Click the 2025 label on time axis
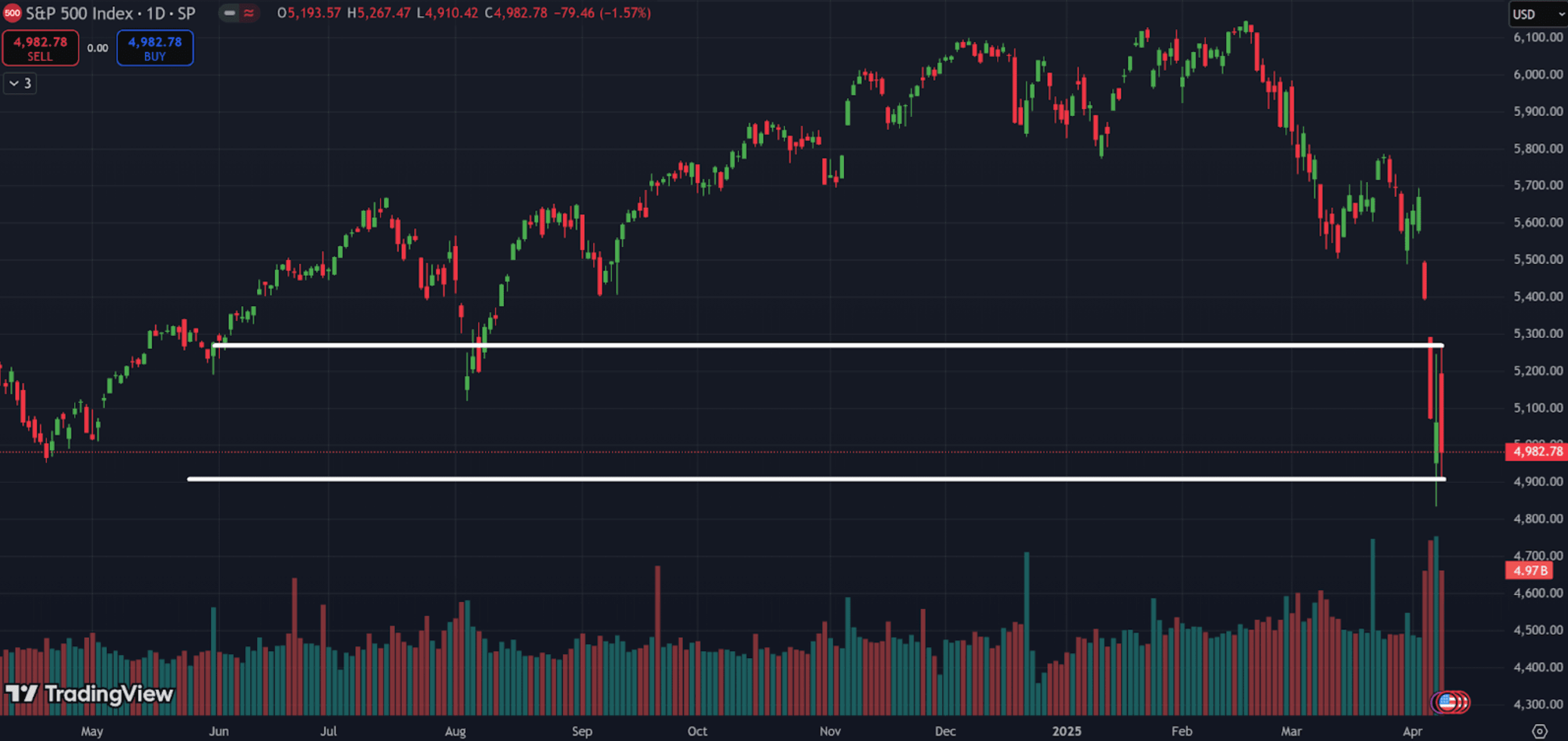This screenshot has width=1568, height=741. [1066, 731]
